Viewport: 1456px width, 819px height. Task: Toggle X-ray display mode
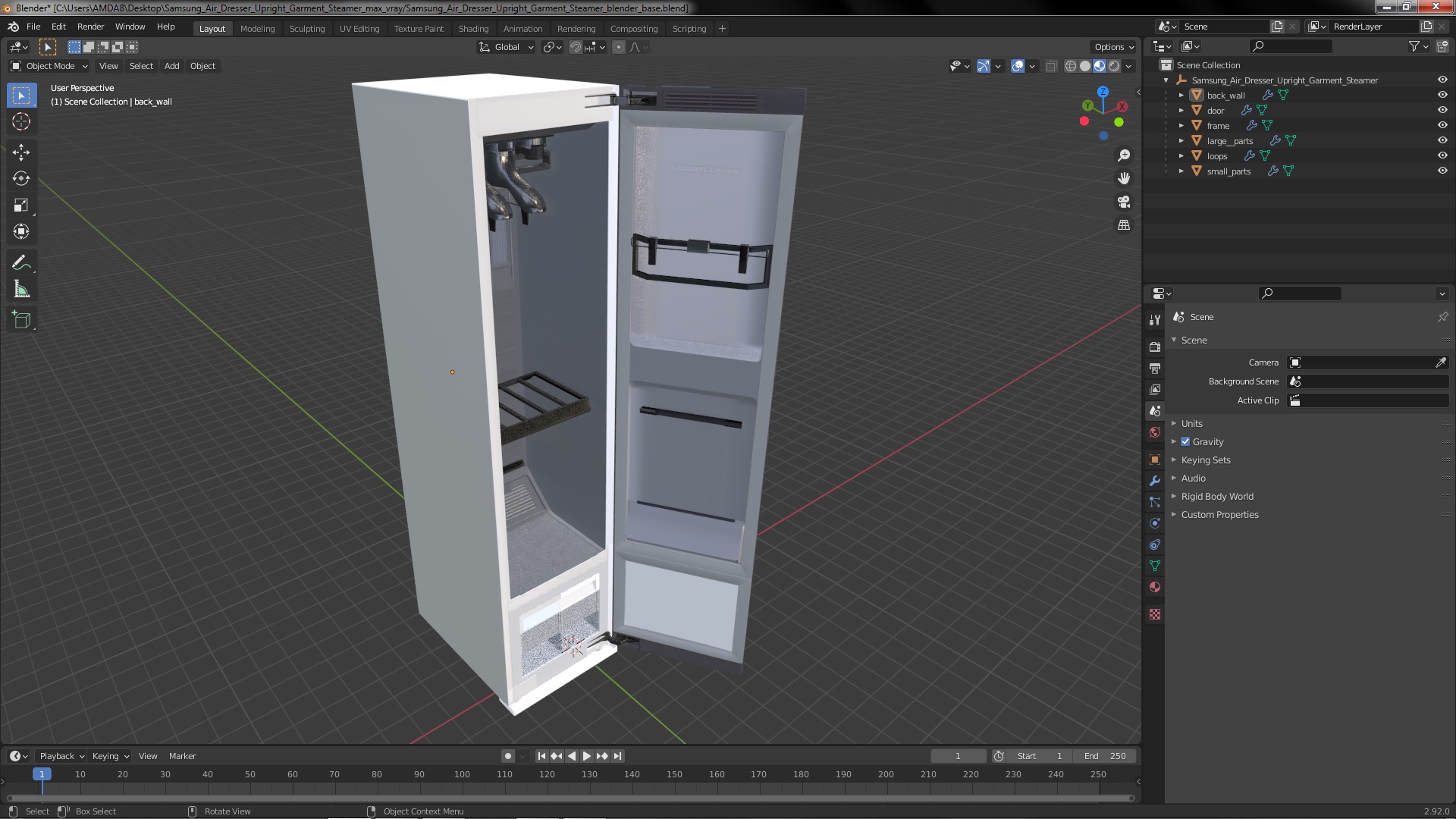pyautogui.click(x=1051, y=66)
